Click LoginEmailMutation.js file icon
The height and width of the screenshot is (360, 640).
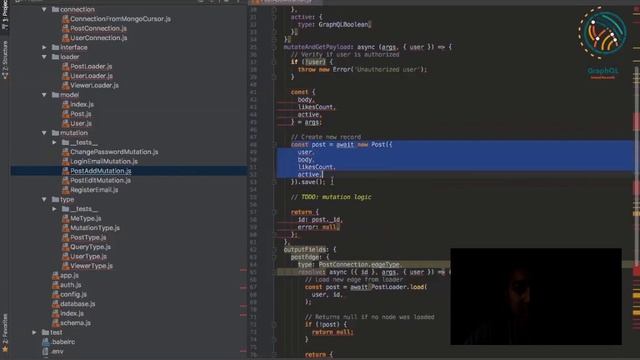(65, 161)
